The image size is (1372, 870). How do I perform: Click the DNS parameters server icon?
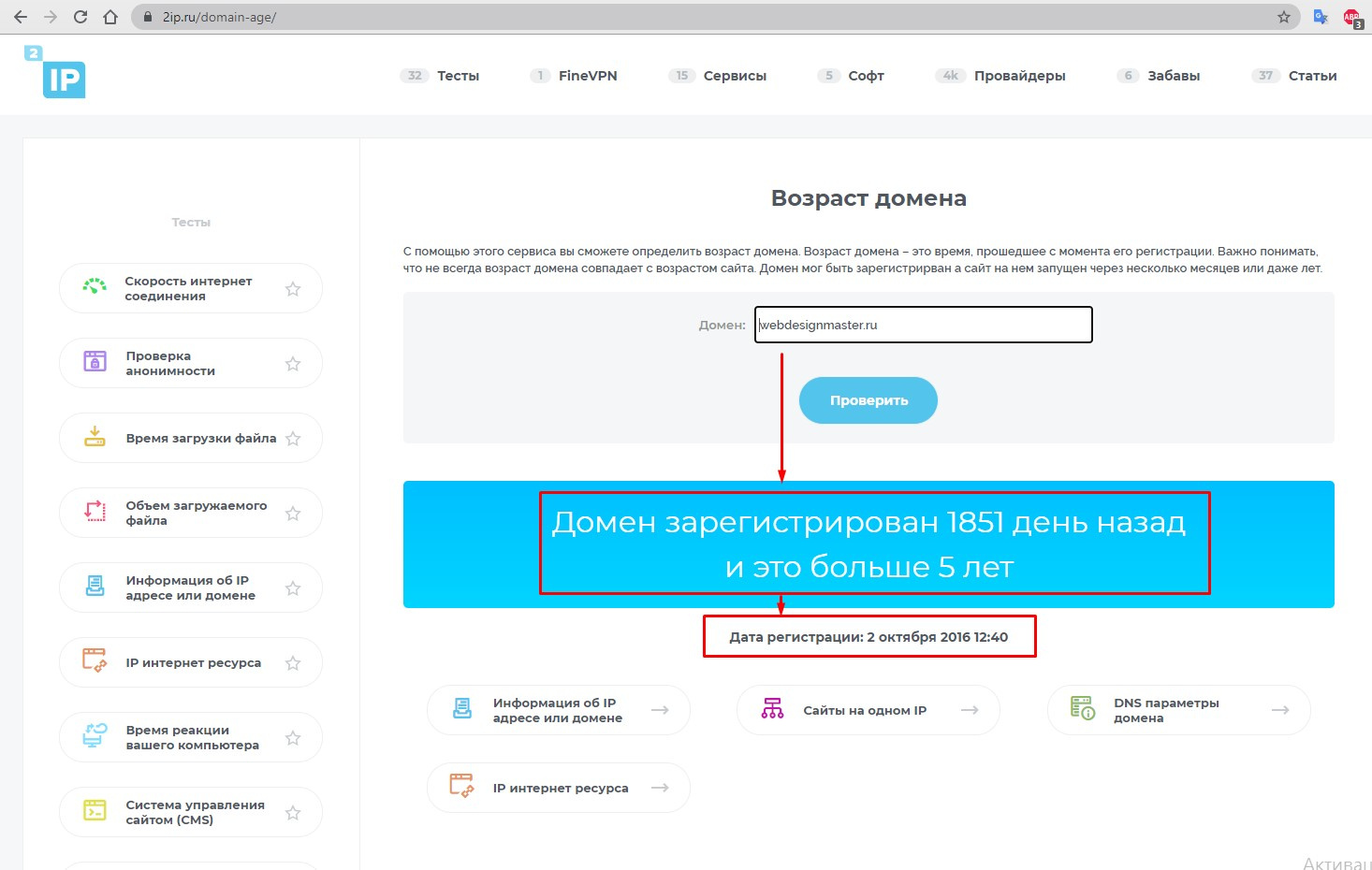coord(1083,708)
